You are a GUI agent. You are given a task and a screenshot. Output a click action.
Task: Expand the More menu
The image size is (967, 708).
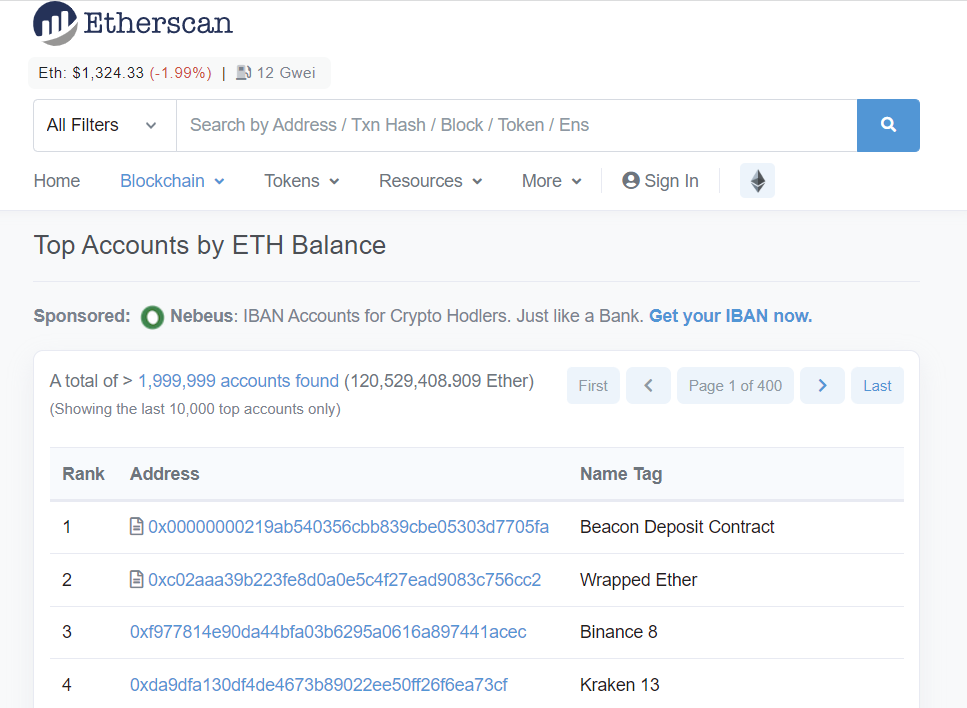coord(552,181)
